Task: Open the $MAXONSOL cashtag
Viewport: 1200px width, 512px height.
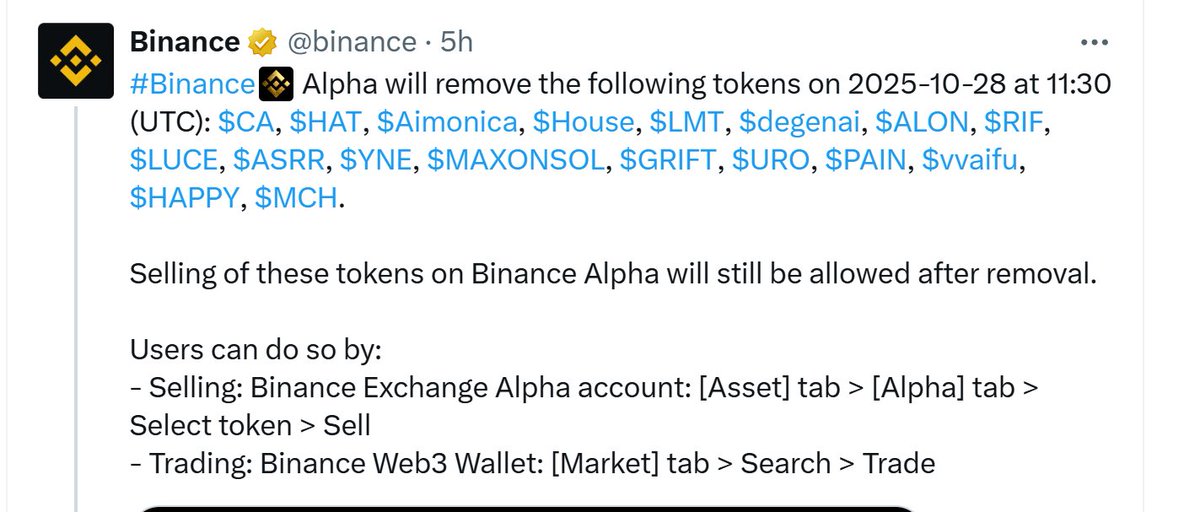Action: click(x=517, y=160)
